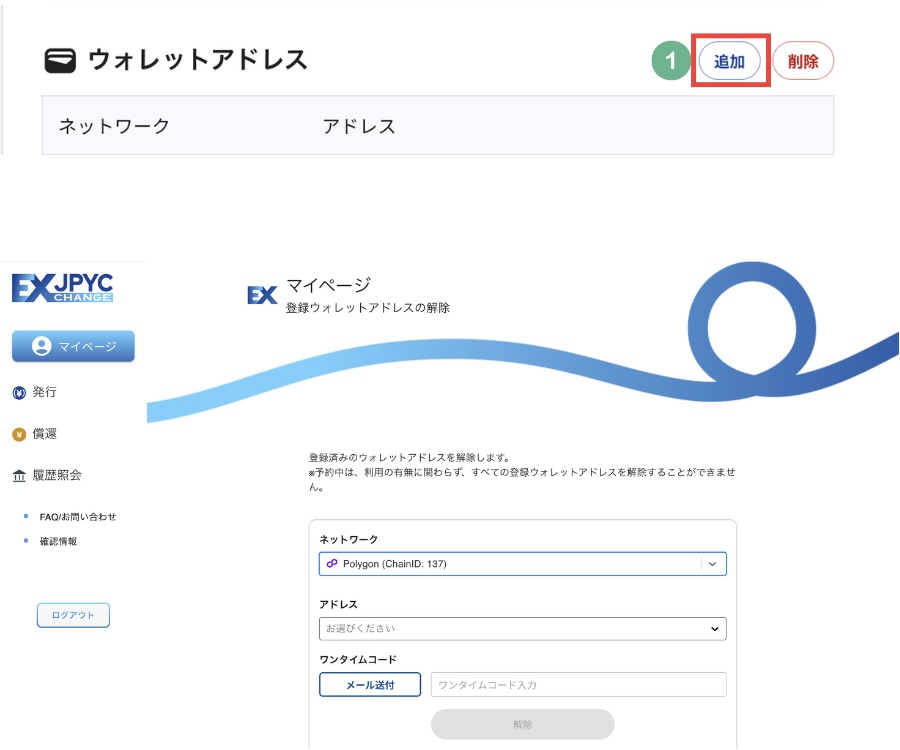
Task: Expand the ネットワーク Polygon dropdown arrow
Action: coord(712,564)
